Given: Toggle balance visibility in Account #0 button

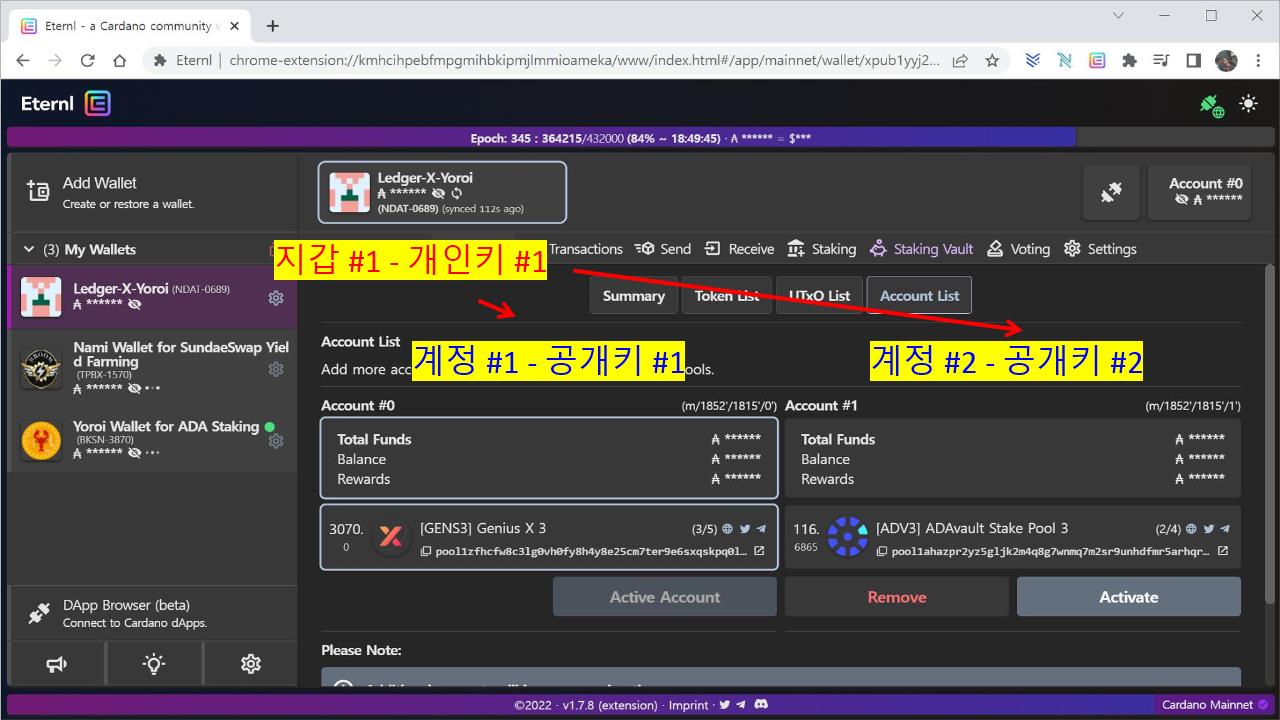Looking at the screenshot, I should tap(1182, 199).
